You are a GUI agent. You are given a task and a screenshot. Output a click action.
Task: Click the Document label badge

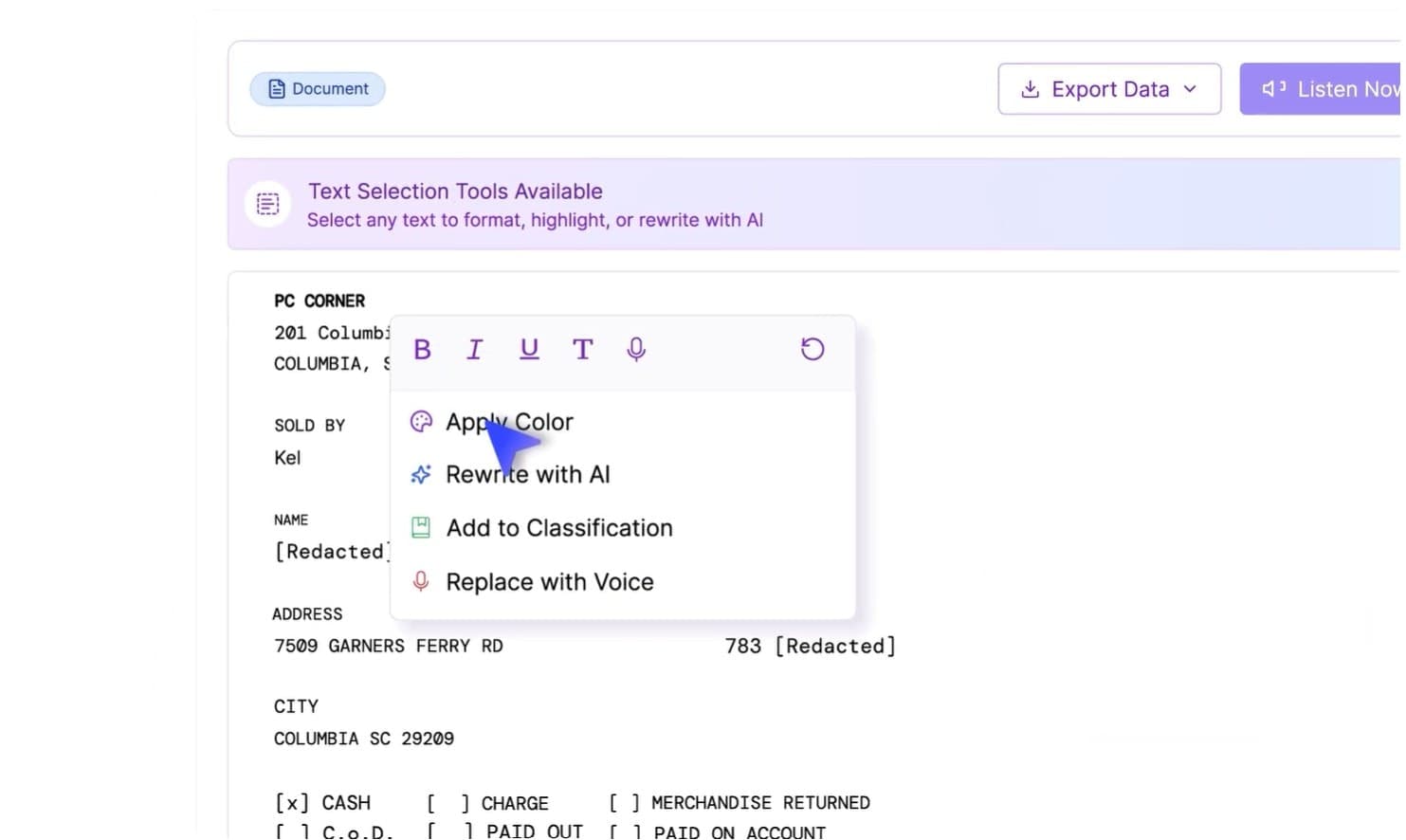point(317,88)
